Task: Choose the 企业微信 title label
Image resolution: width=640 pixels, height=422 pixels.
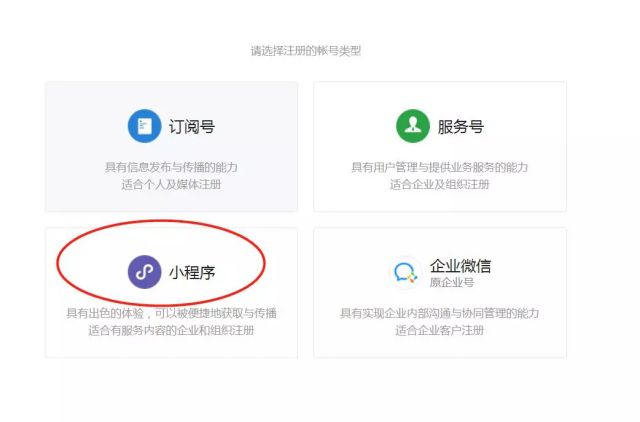Action: [460, 266]
